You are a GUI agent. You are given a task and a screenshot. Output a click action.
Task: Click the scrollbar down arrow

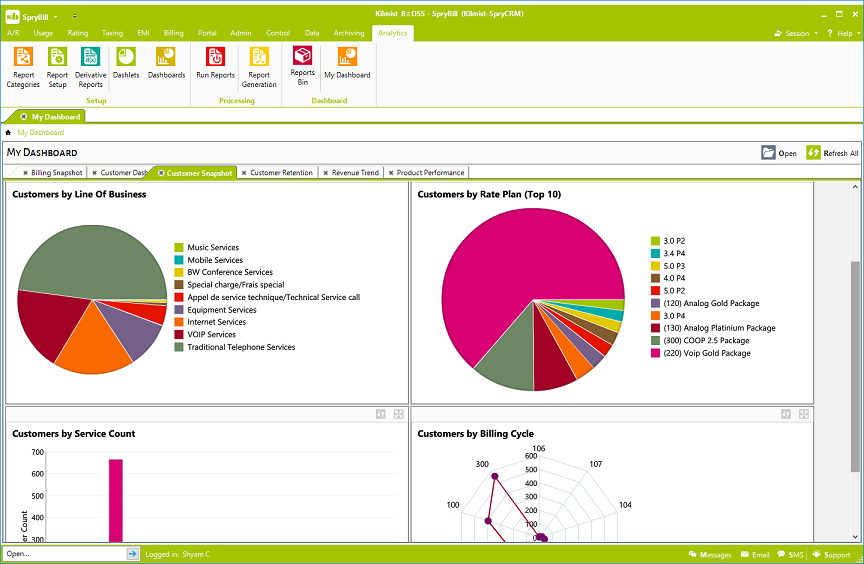[855, 536]
